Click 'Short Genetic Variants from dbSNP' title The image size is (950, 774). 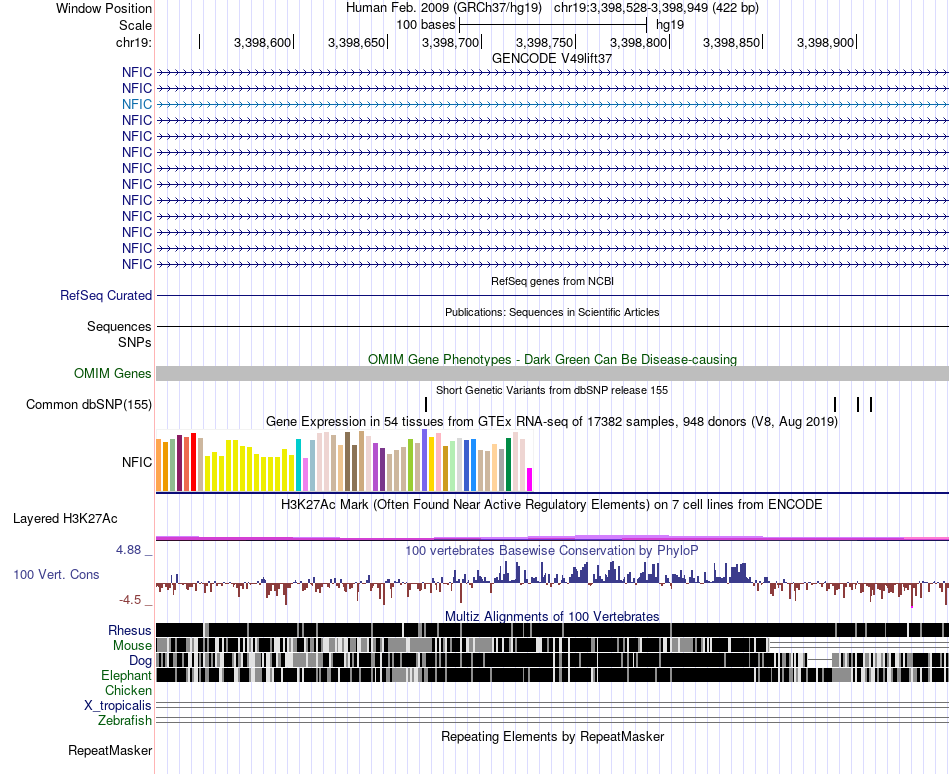[552, 390]
